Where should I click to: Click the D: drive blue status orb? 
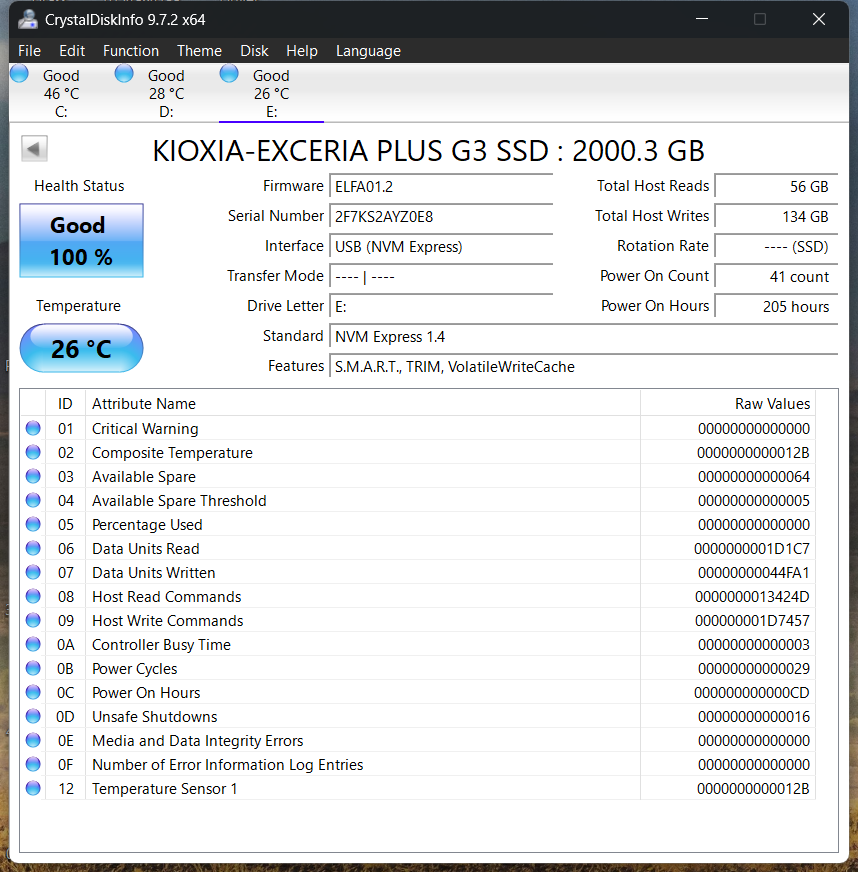124,73
